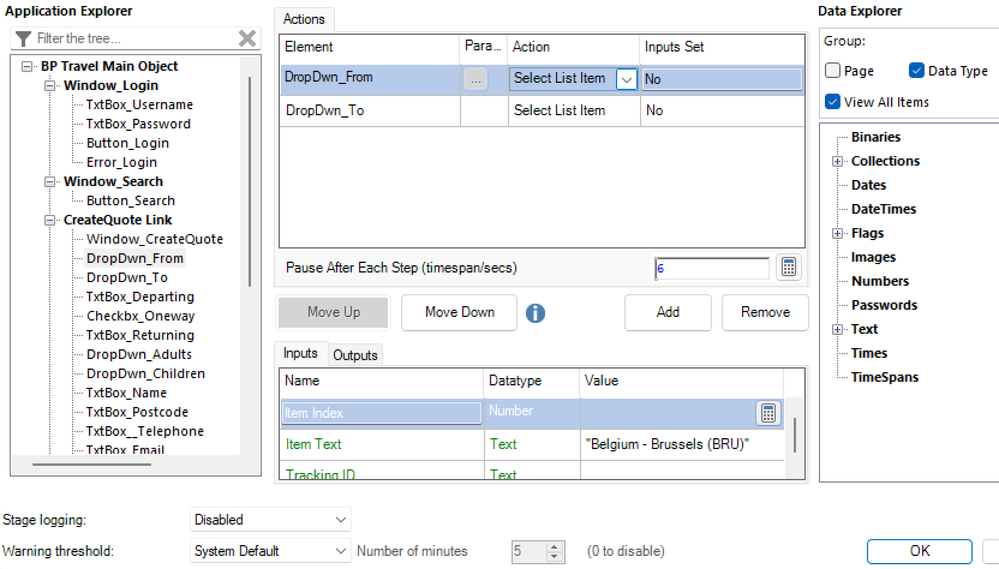Click the Move Down button

point(459,312)
